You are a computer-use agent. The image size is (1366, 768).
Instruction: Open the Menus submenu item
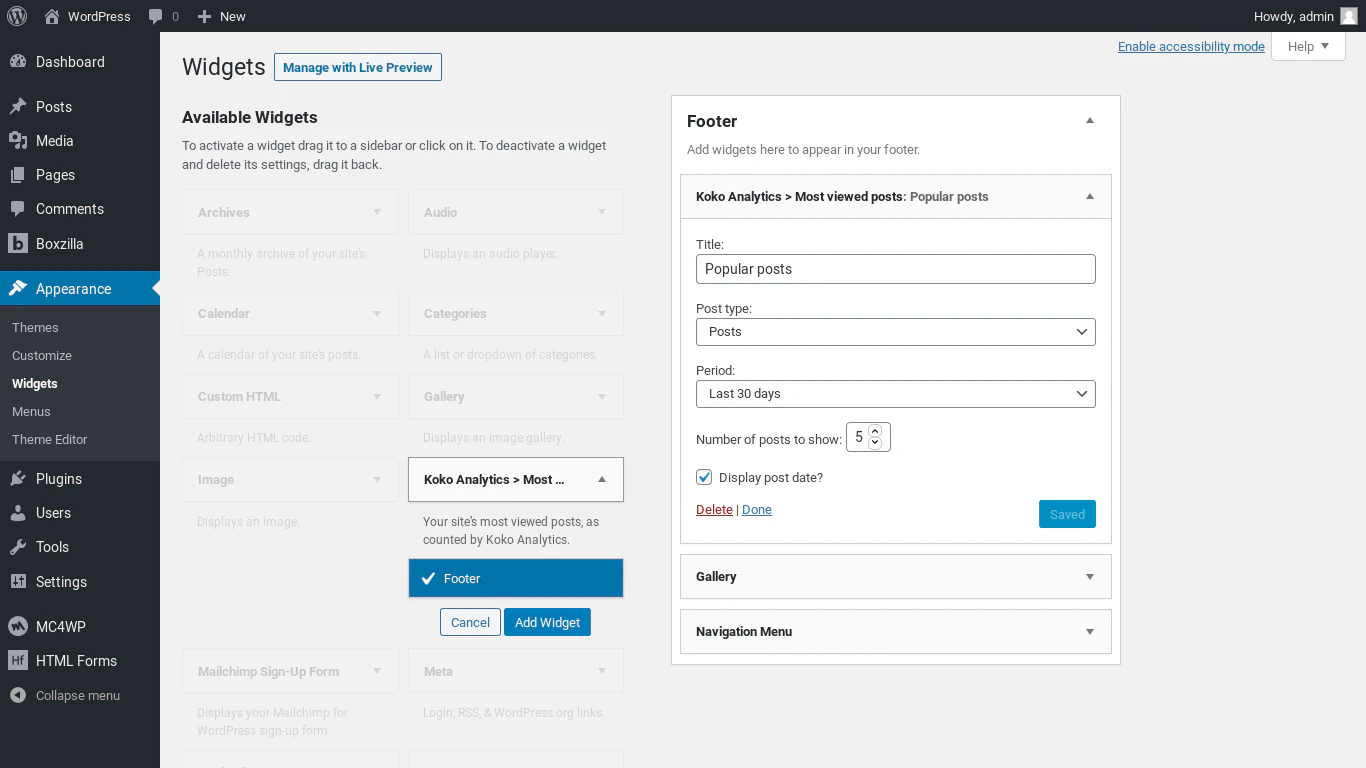(31, 412)
